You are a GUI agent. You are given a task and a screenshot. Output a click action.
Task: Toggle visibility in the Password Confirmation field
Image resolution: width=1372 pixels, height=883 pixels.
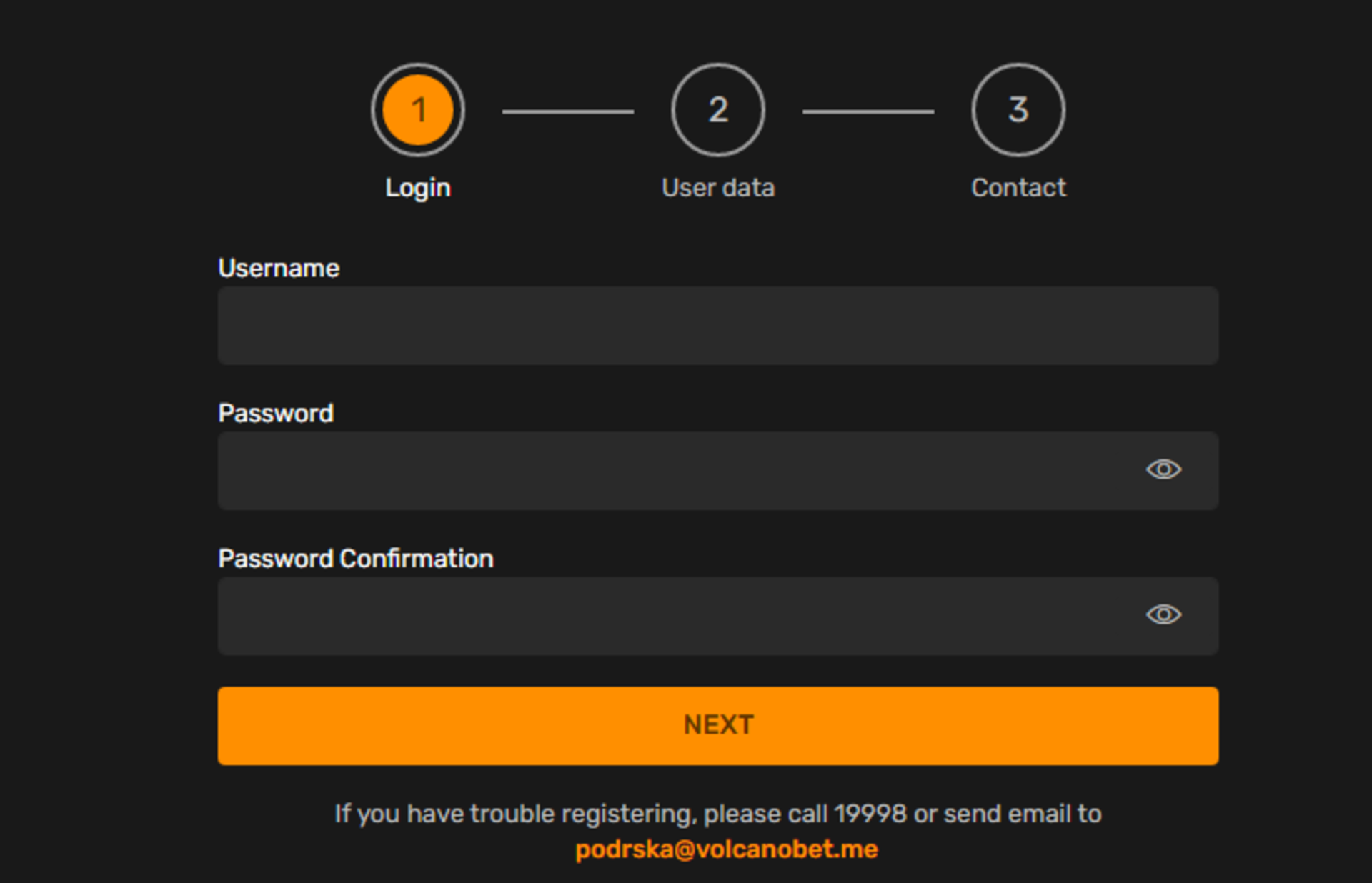pos(1163,614)
